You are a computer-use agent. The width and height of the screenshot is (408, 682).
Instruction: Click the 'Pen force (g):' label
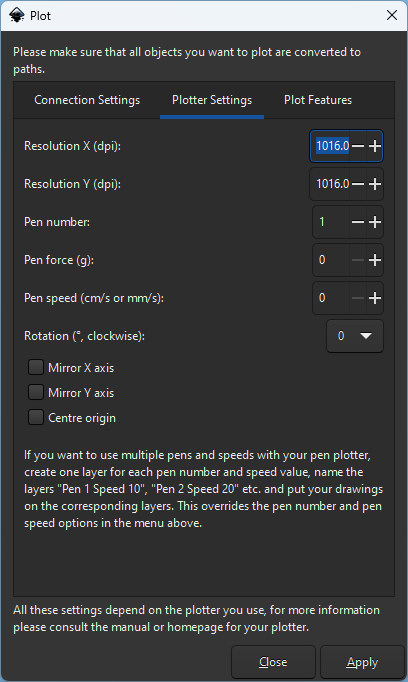click(x=59, y=260)
